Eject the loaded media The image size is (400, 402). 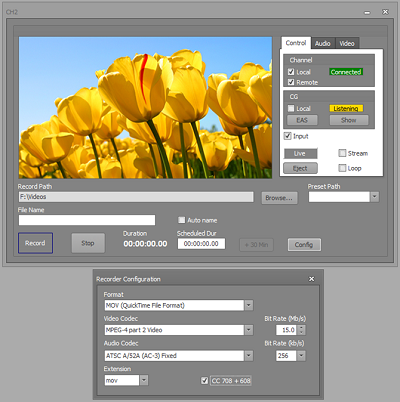(x=300, y=168)
